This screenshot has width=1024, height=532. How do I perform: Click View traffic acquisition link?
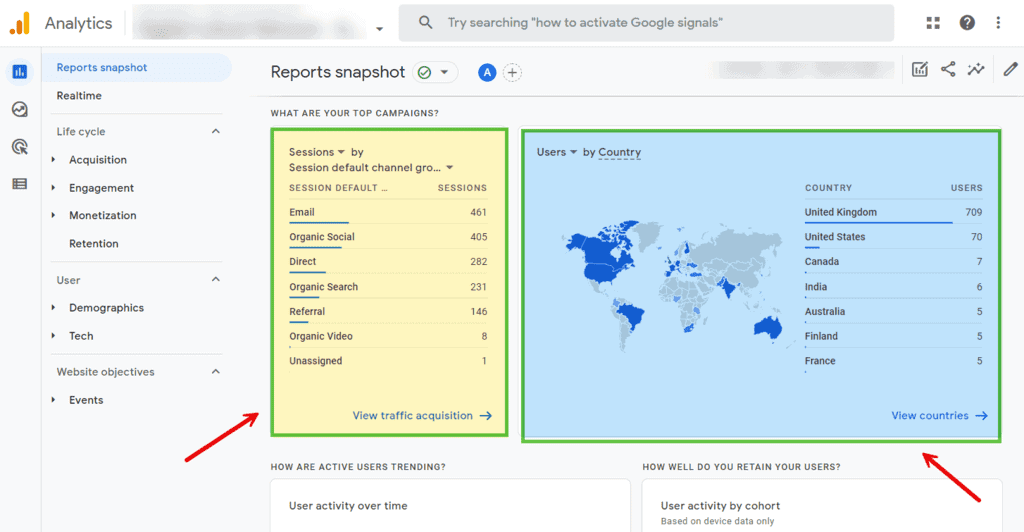[413, 416]
